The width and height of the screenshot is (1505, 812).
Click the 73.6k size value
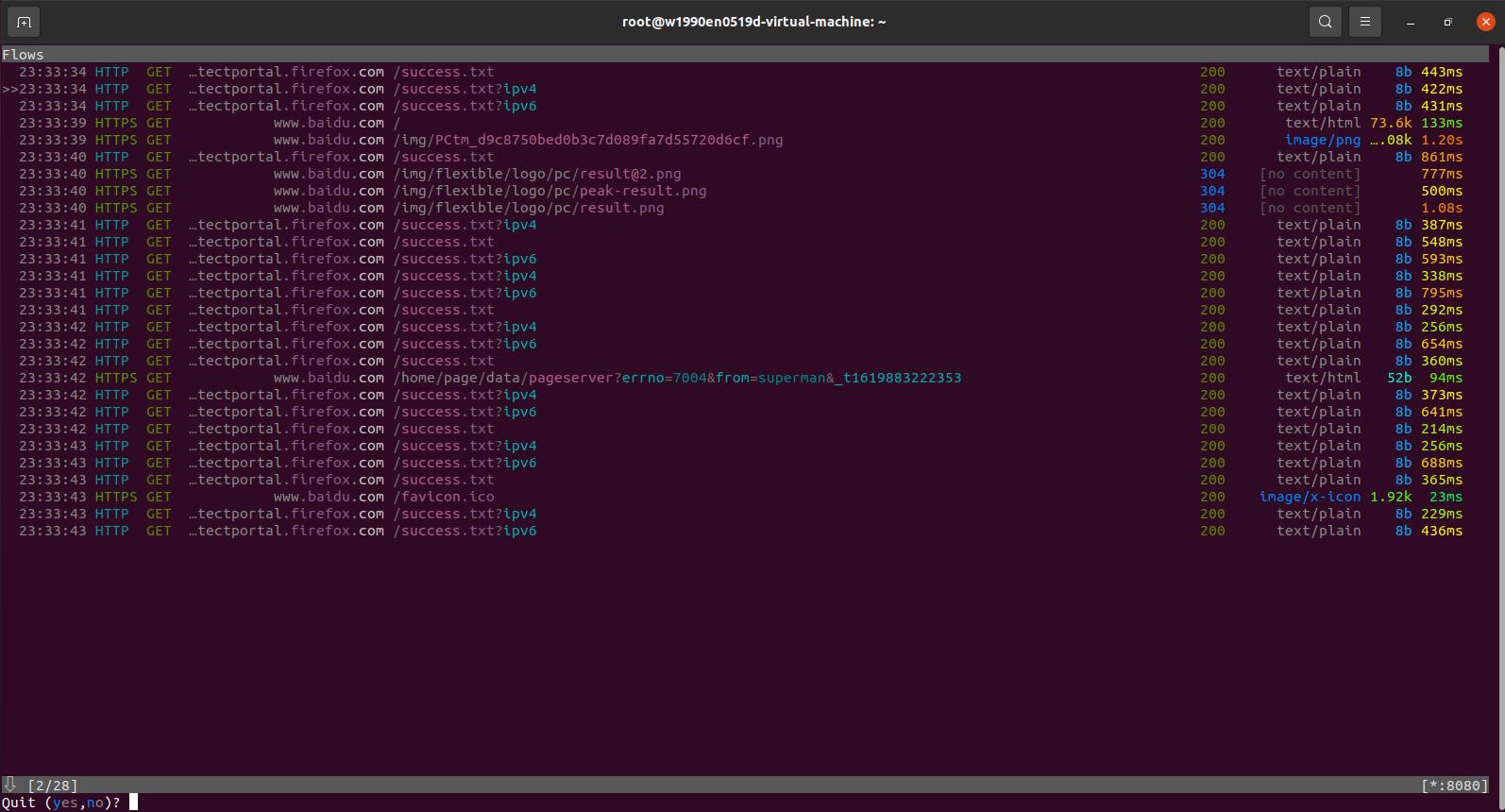(x=1391, y=123)
